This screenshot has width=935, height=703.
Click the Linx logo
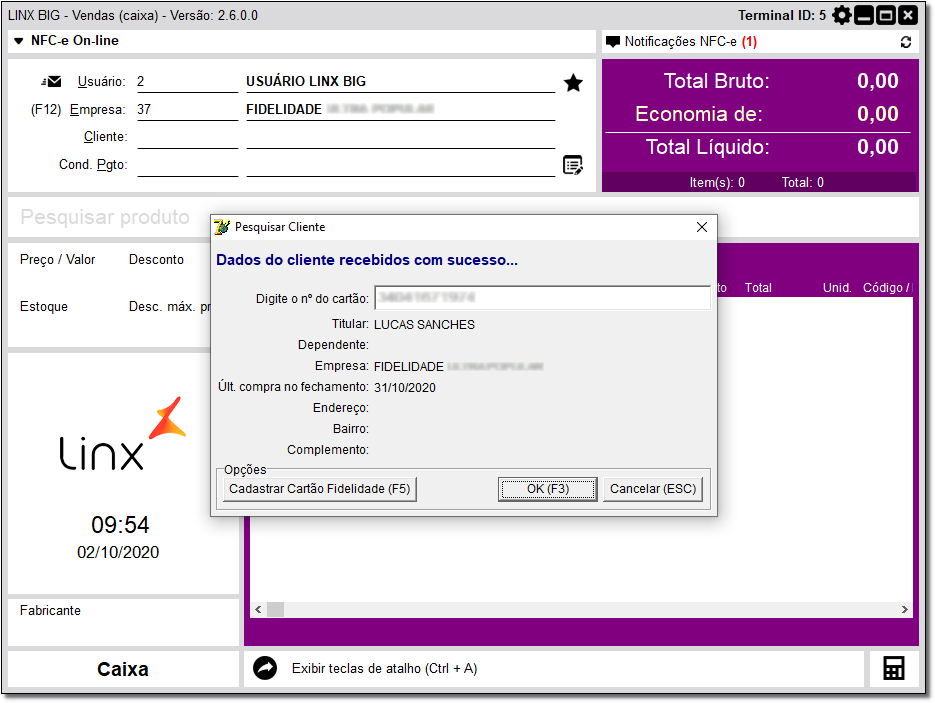point(122,433)
